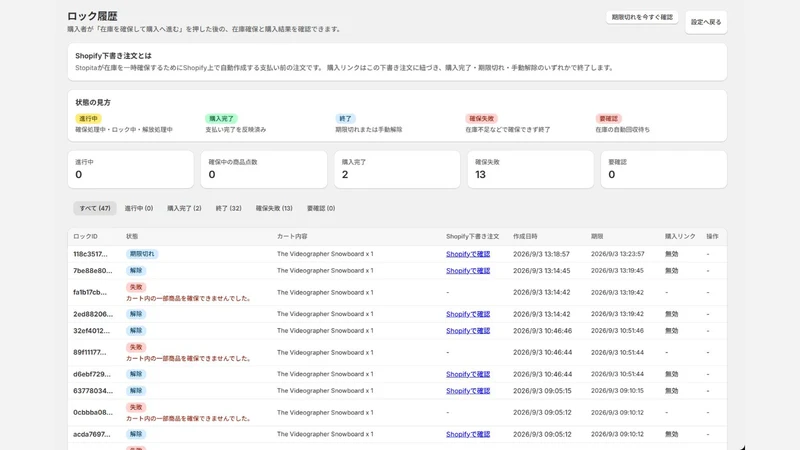
Task: Click the 終了 legend badge
Action: click(x=345, y=118)
